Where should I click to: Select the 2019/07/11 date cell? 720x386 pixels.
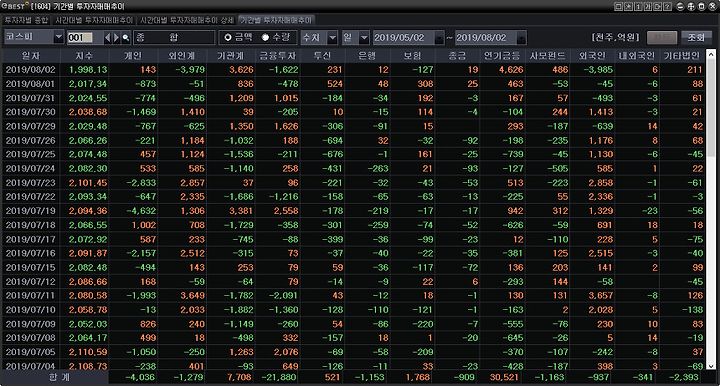pyautogui.click(x=31, y=296)
